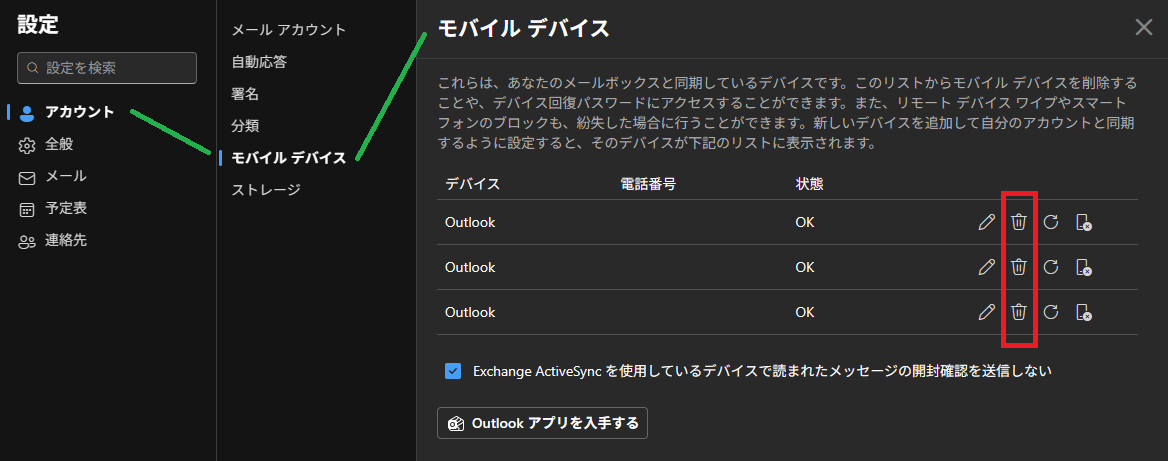Click device wipe icon in middle Outlook row

(x=1085, y=267)
